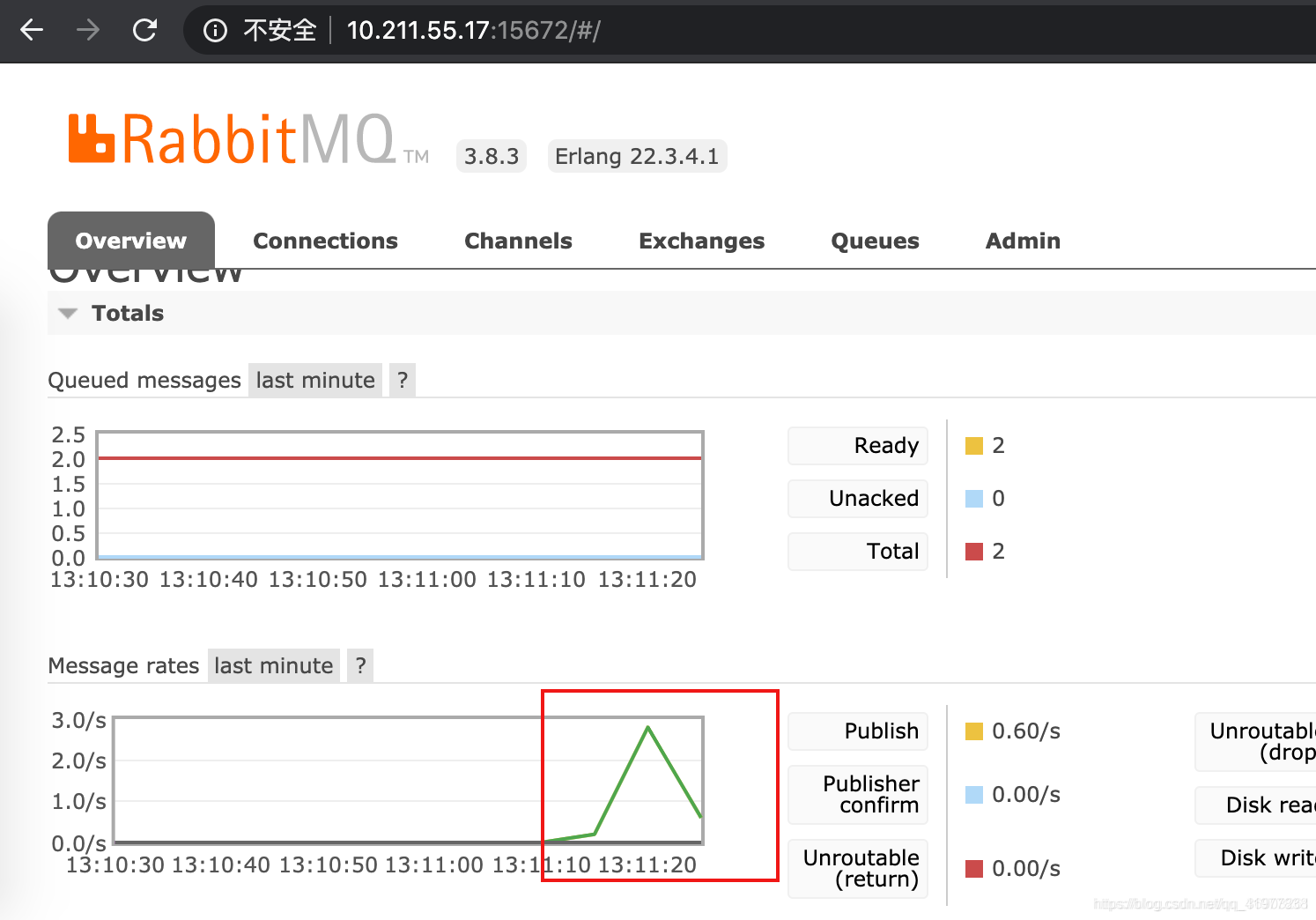Open the Connections tab
The width and height of the screenshot is (1316, 920).
[x=325, y=241]
